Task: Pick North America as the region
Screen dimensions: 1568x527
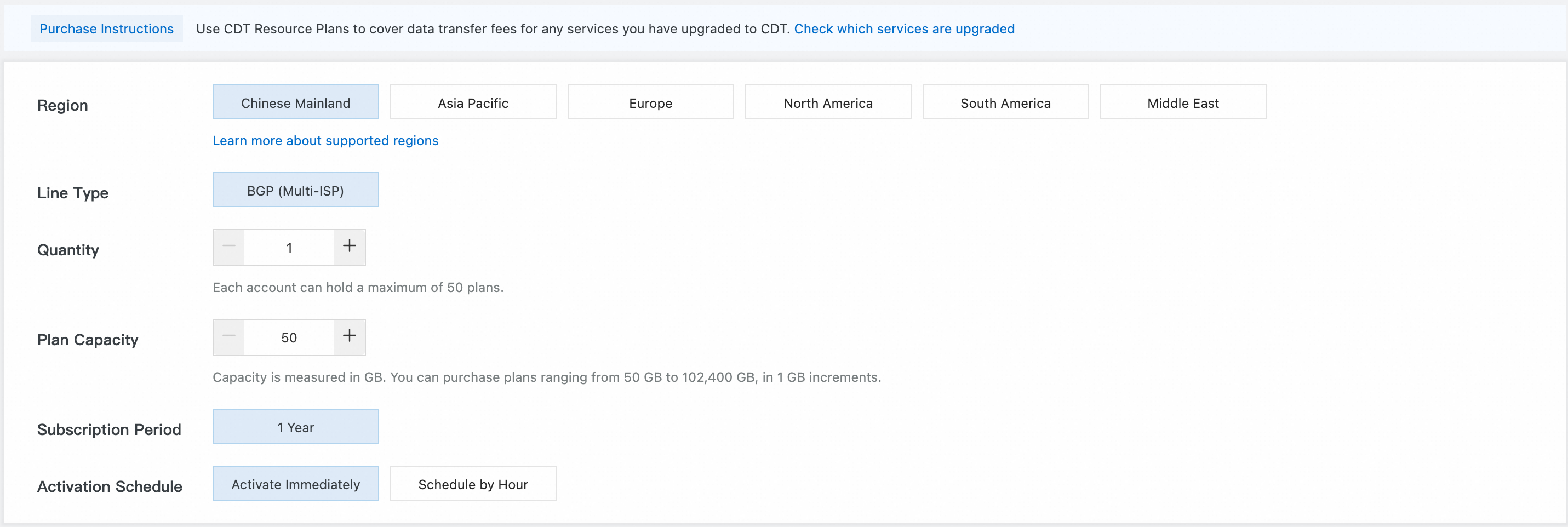Action: coord(828,102)
